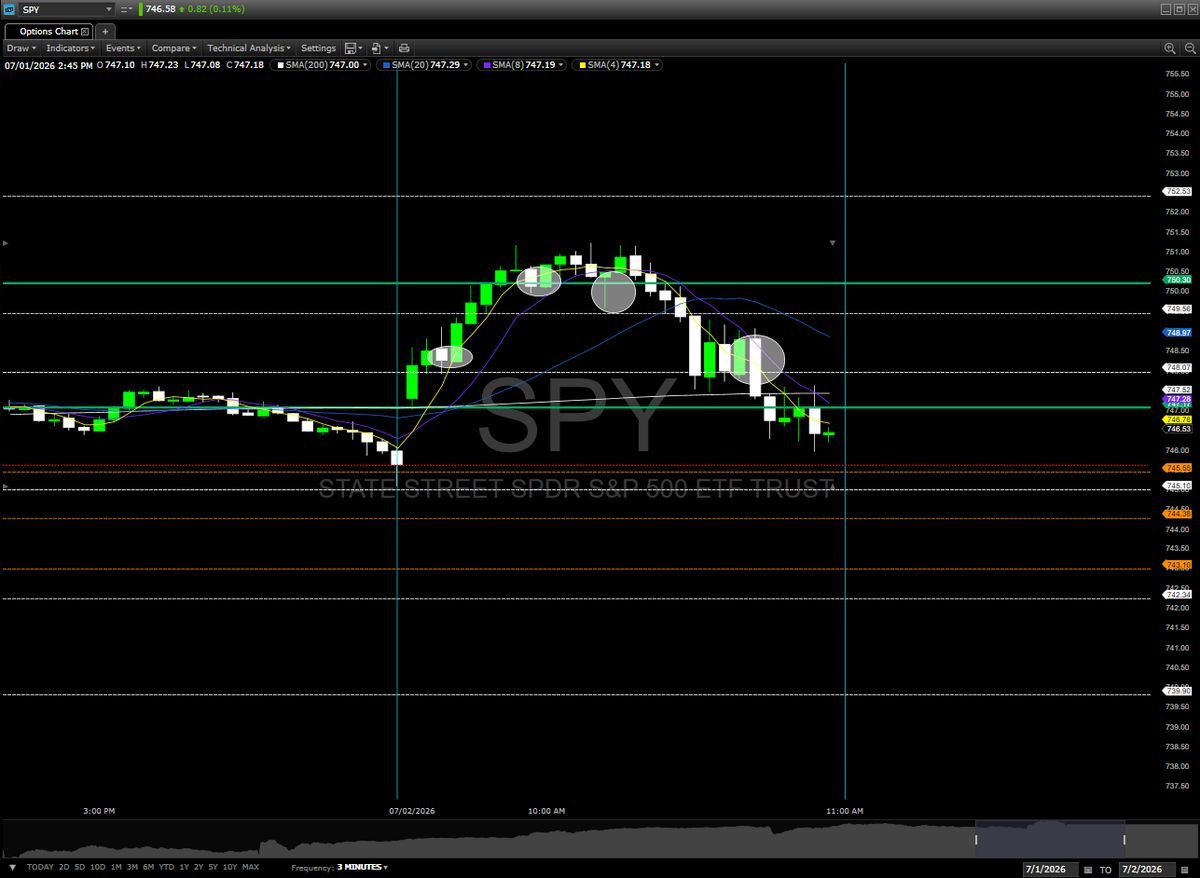The width and height of the screenshot is (1200, 878).
Task: Open the save chart menu
Action: [352, 48]
